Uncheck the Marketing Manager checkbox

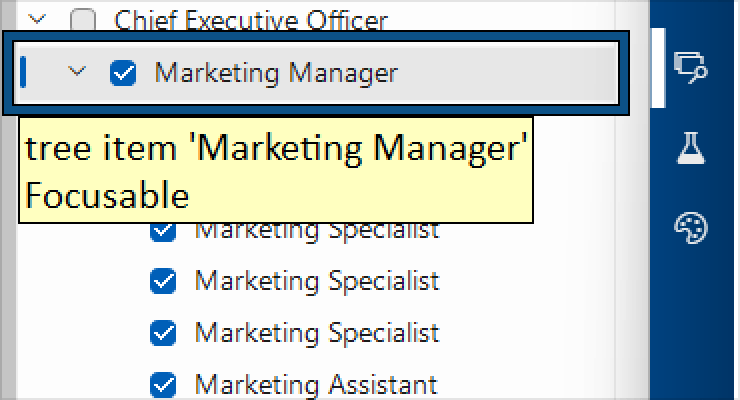pyautogui.click(x=123, y=73)
